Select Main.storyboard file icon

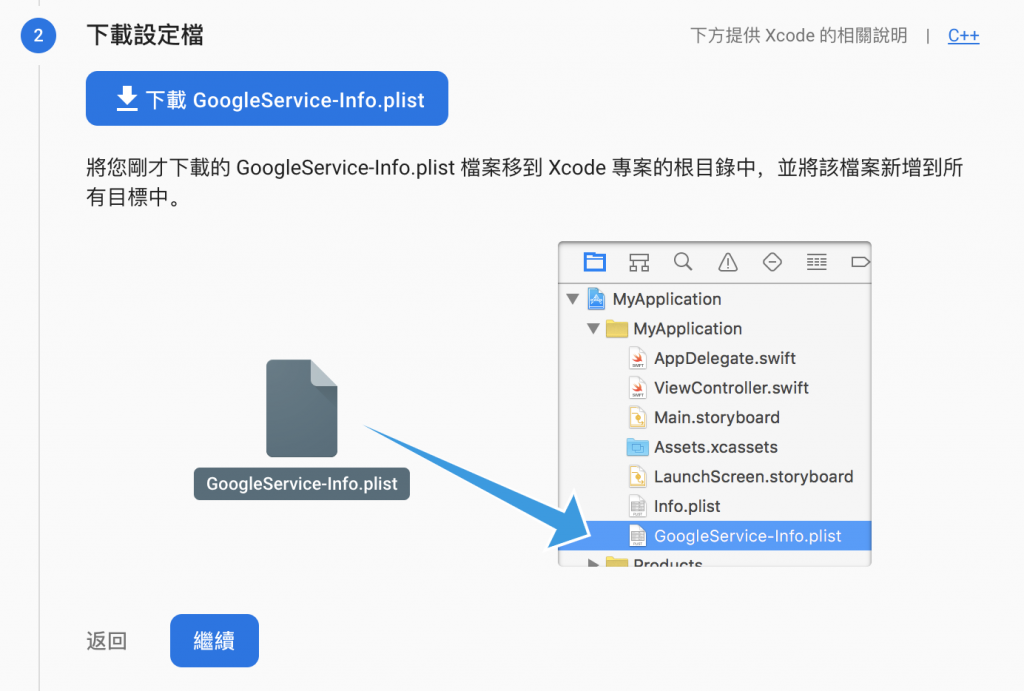pyautogui.click(x=637, y=417)
